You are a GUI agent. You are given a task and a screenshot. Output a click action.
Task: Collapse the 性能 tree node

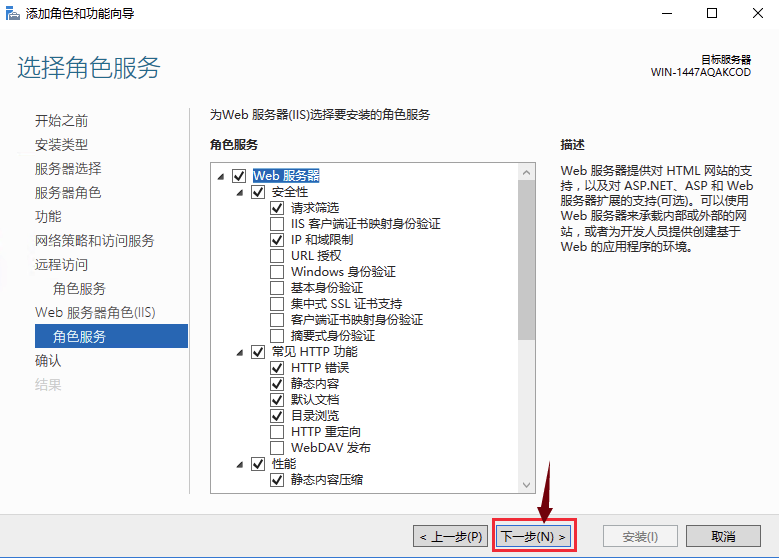(240, 464)
